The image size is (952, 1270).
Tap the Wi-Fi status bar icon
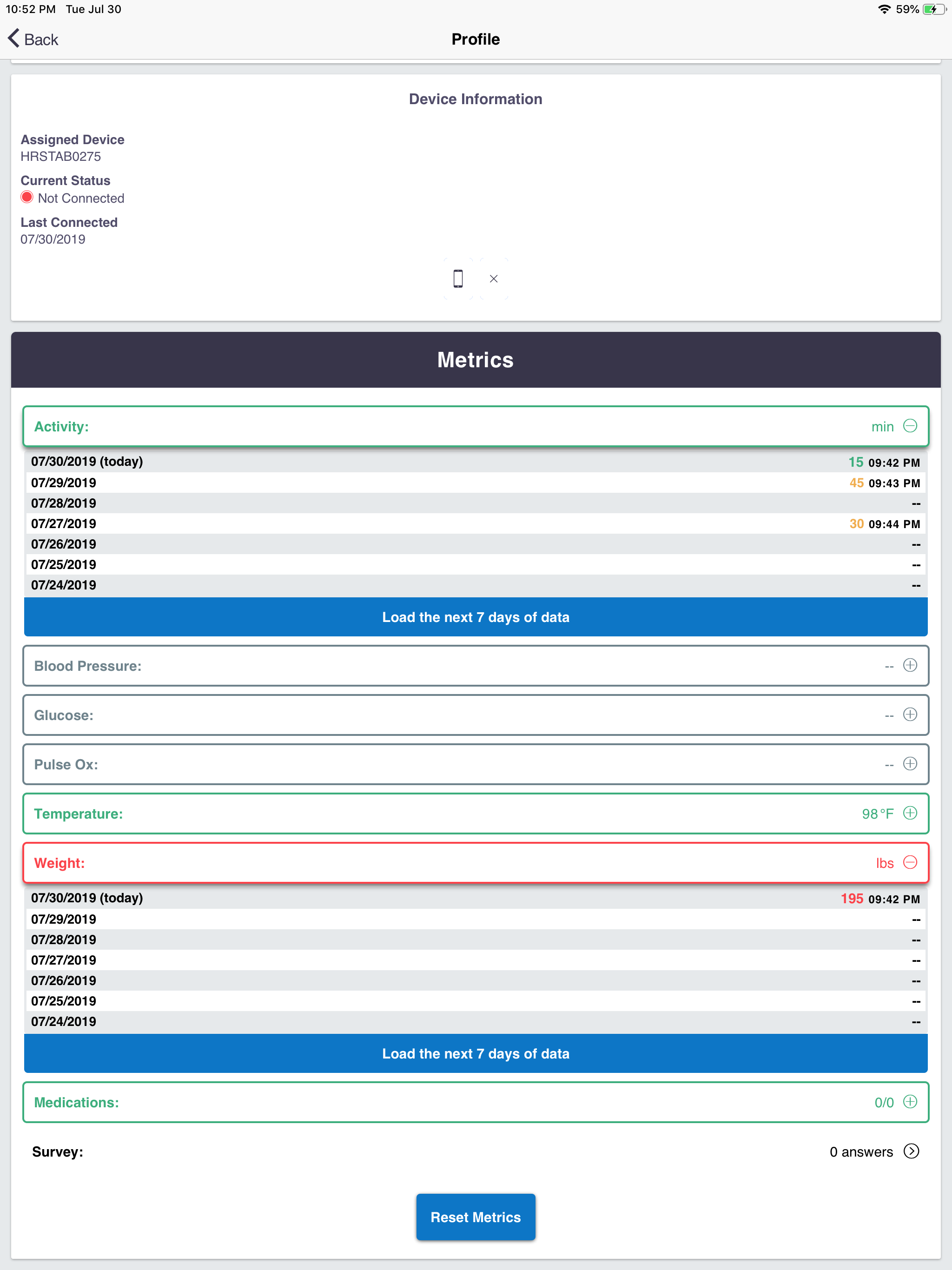884,9
